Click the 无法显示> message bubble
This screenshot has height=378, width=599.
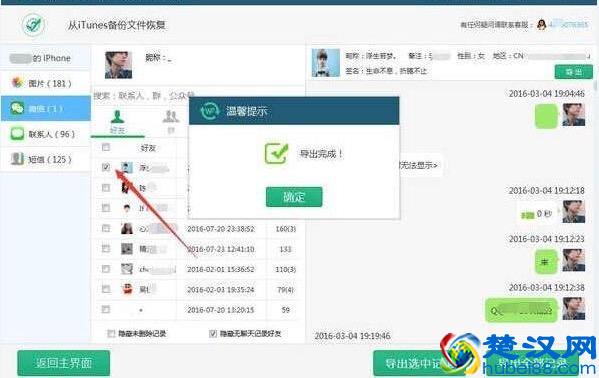(x=420, y=165)
